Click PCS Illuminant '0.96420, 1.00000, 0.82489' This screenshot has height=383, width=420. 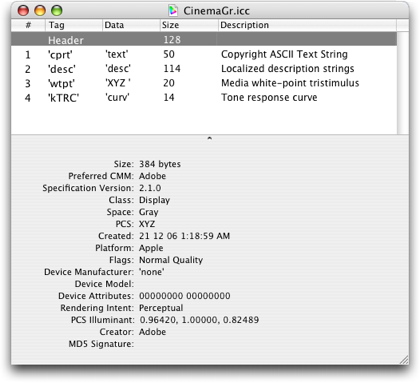pyautogui.click(x=199, y=320)
